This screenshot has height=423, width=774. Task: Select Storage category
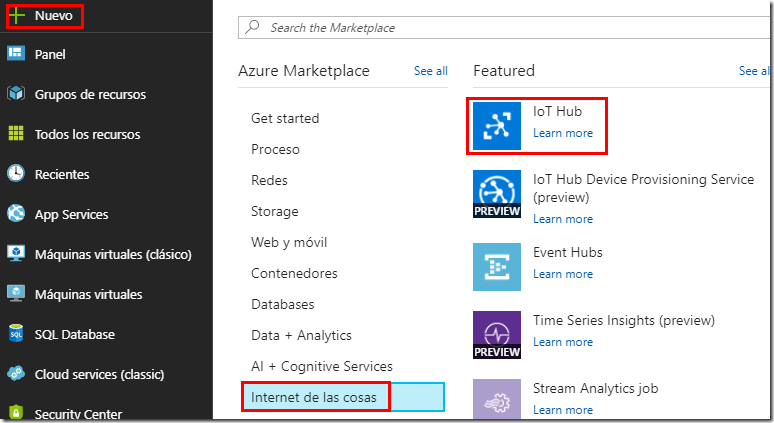tap(274, 212)
